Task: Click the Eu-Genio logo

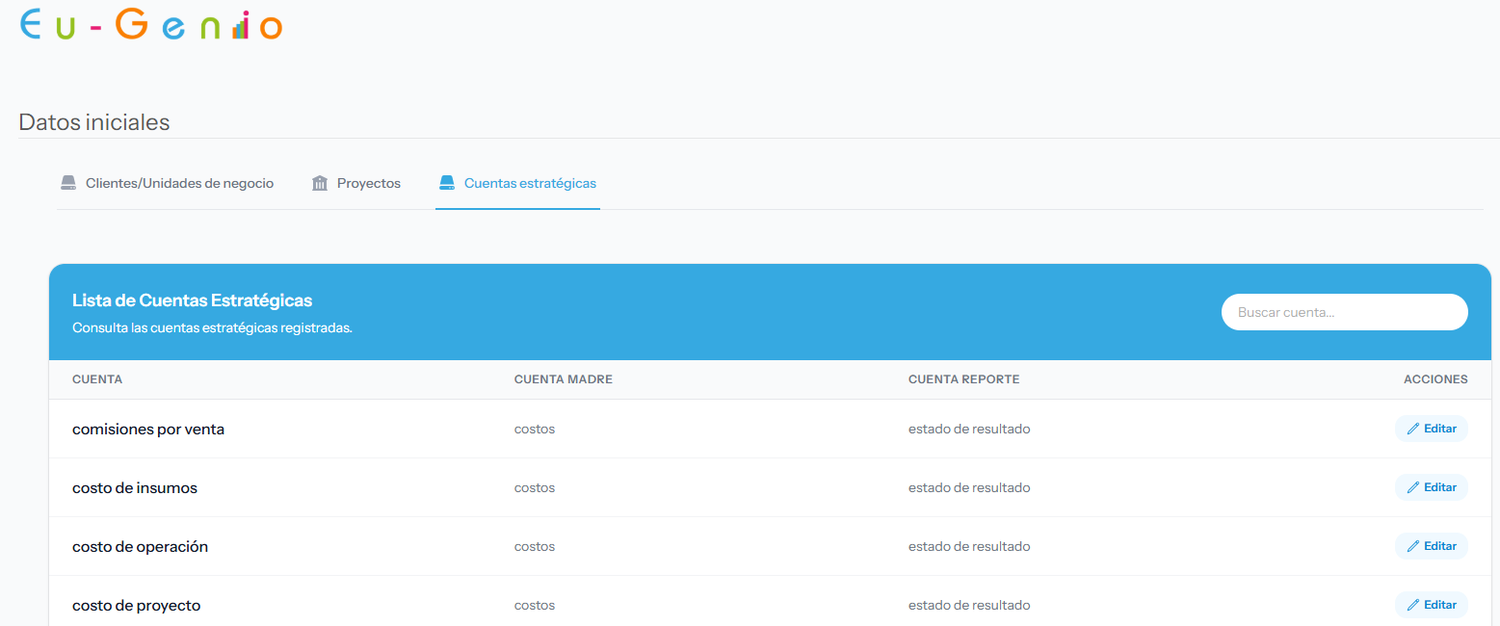Action: (x=151, y=24)
